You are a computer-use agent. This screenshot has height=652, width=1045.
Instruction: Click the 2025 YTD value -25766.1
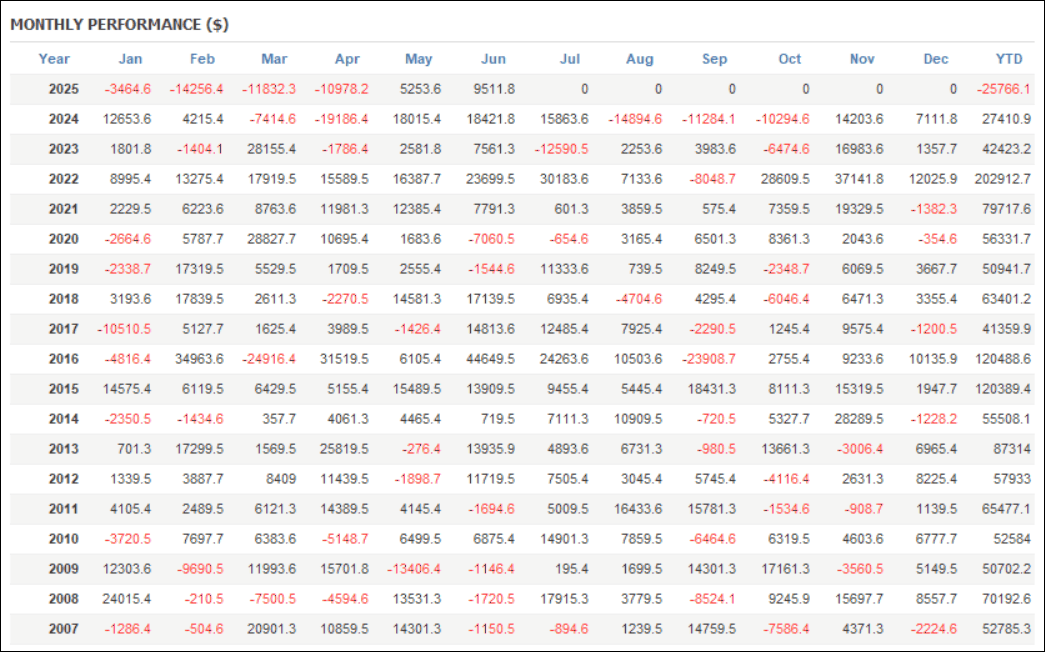tap(1004, 89)
